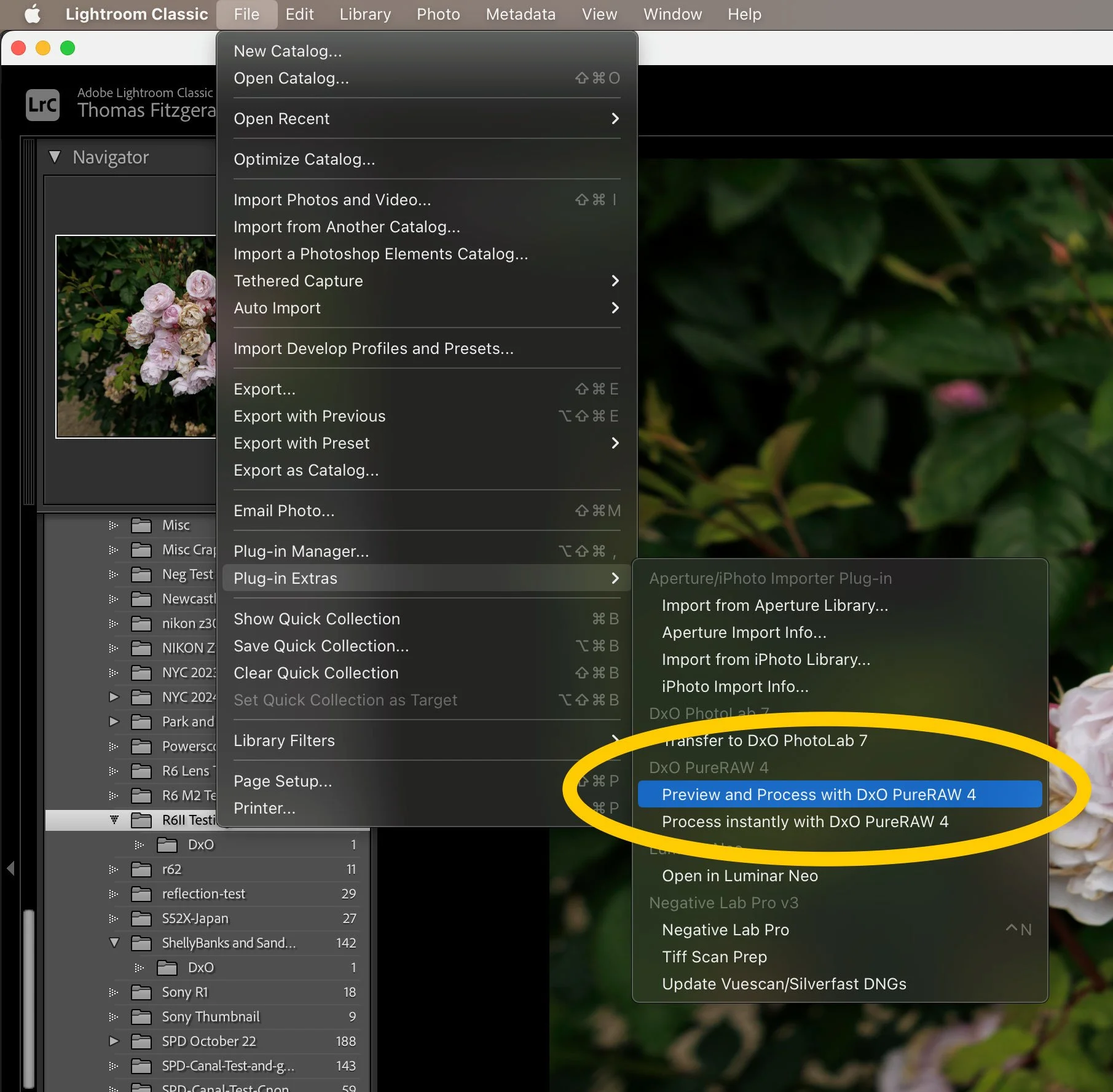The width and height of the screenshot is (1113, 1092).
Task: Click the DxO subfolder icon under R6II
Action: (167, 845)
